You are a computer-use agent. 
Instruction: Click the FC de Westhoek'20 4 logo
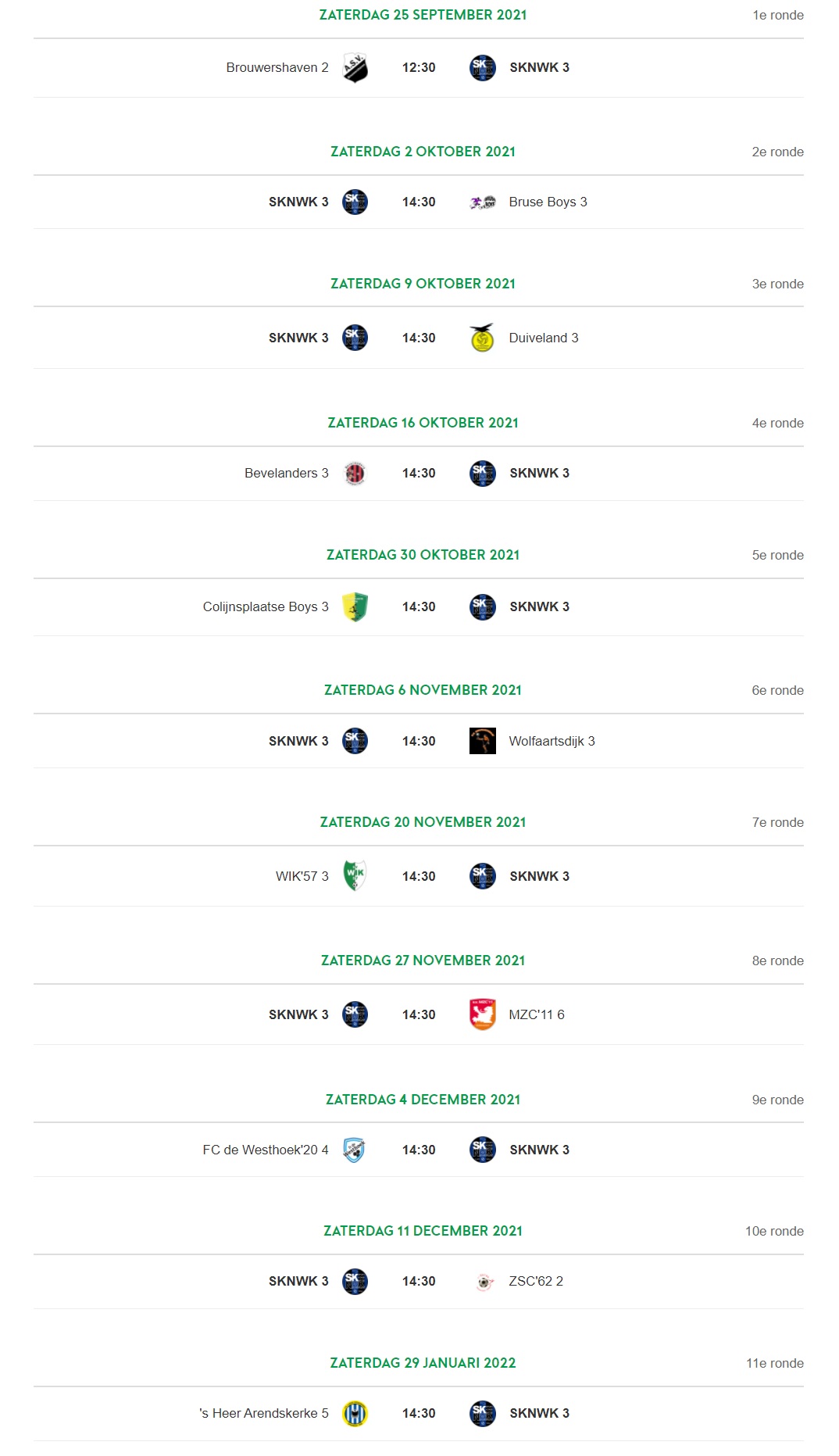coord(355,1150)
